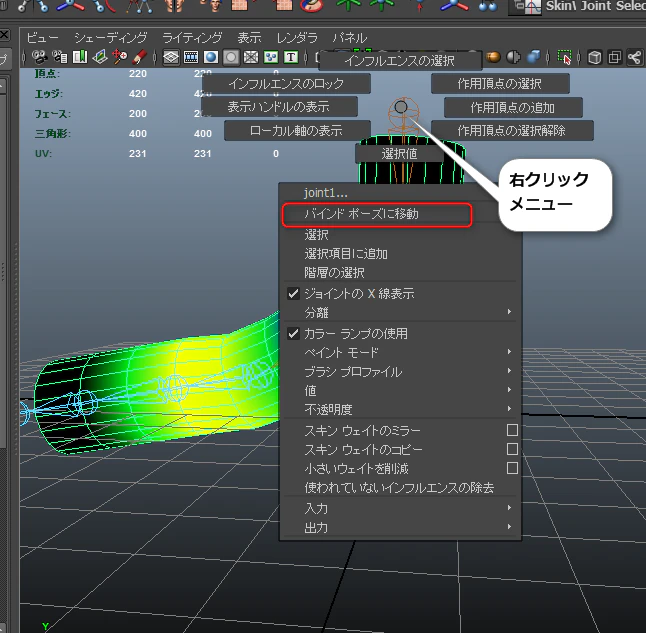Open Camera Attributes from panel toolbar

[x=60, y=57]
